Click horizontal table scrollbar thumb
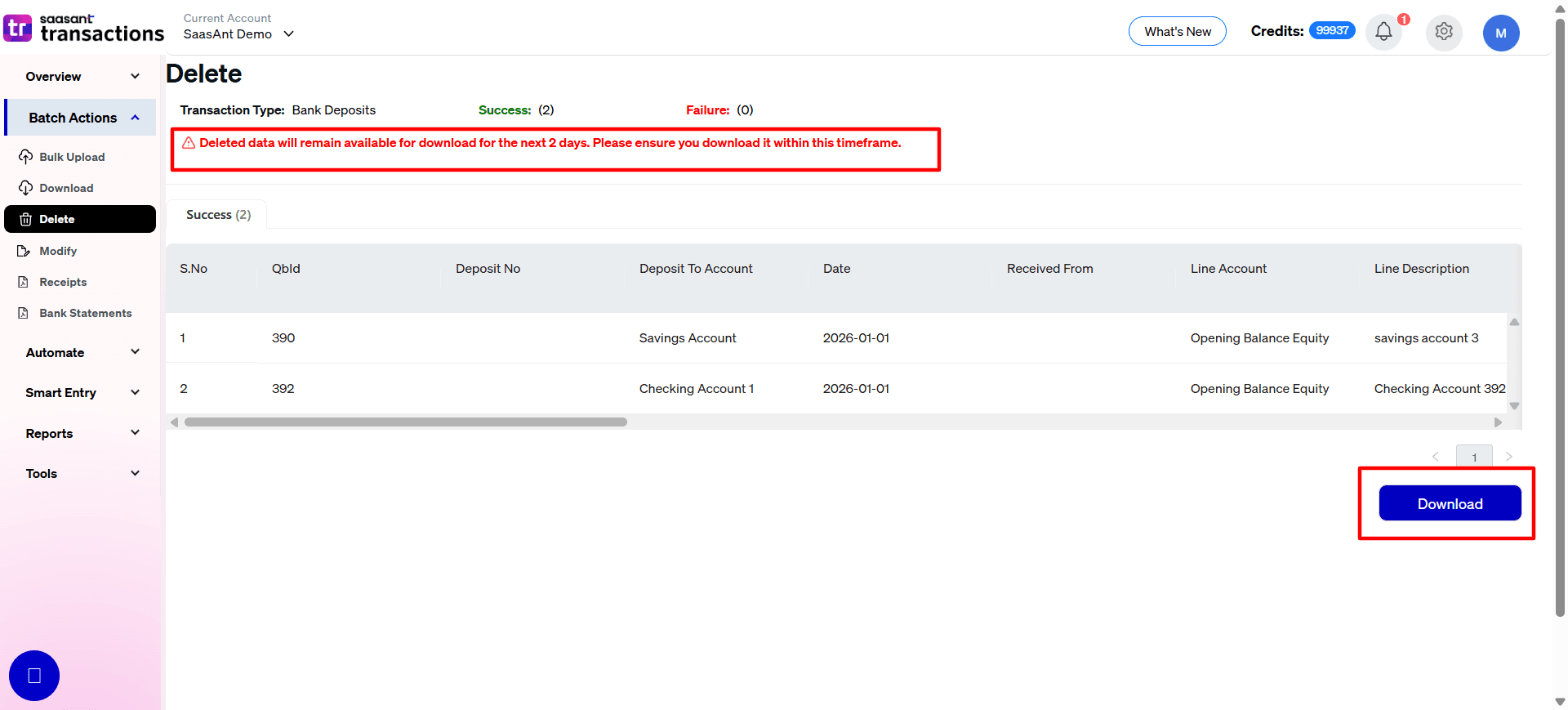The height and width of the screenshot is (710, 1568). pos(406,422)
